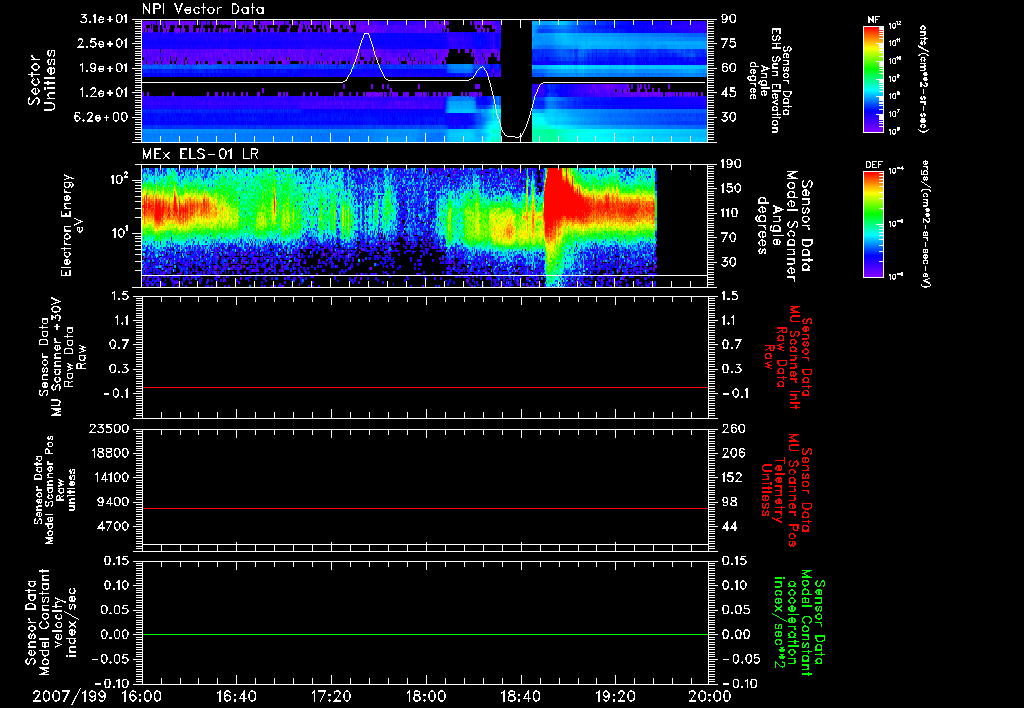
Task: Click the Model Scanner Pos Raw unitless axis title
Action: pos(55,490)
